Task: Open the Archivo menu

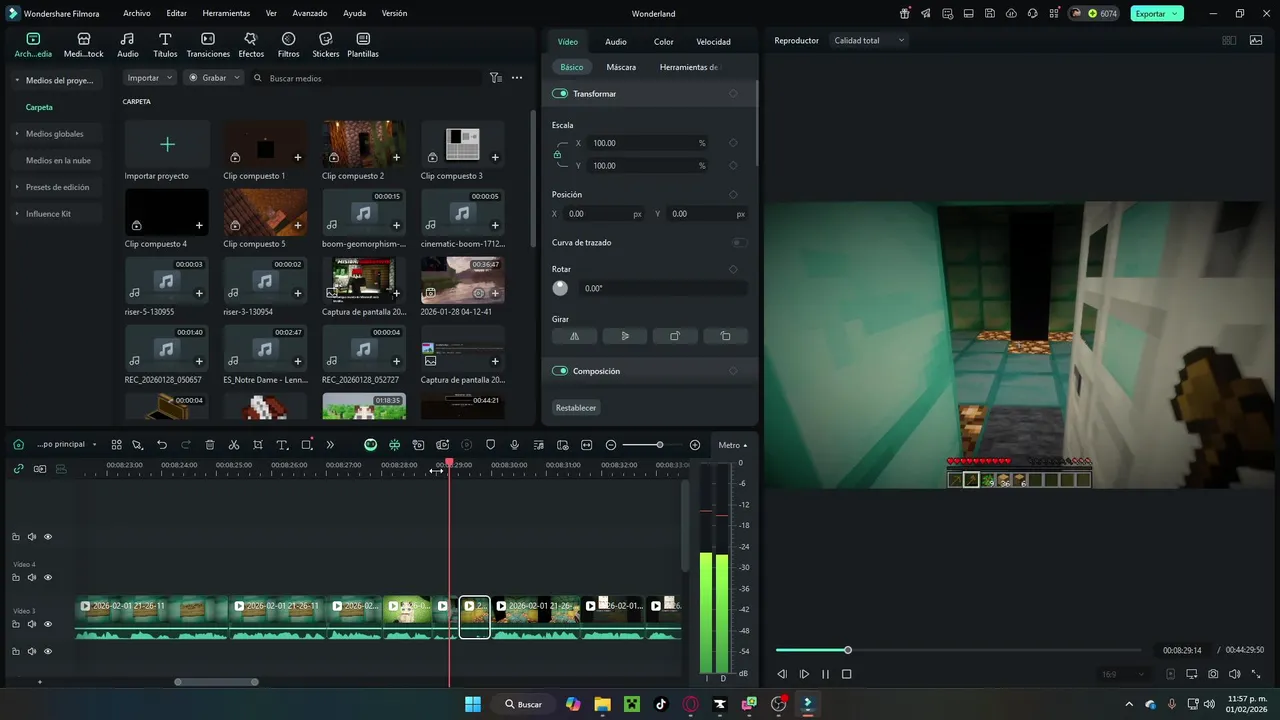Action: [x=137, y=14]
